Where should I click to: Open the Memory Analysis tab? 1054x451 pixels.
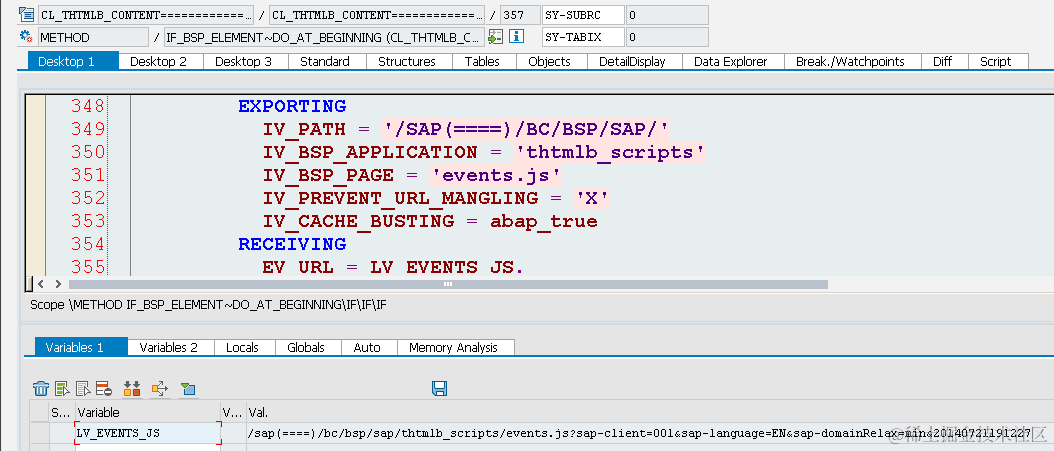click(454, 347)
